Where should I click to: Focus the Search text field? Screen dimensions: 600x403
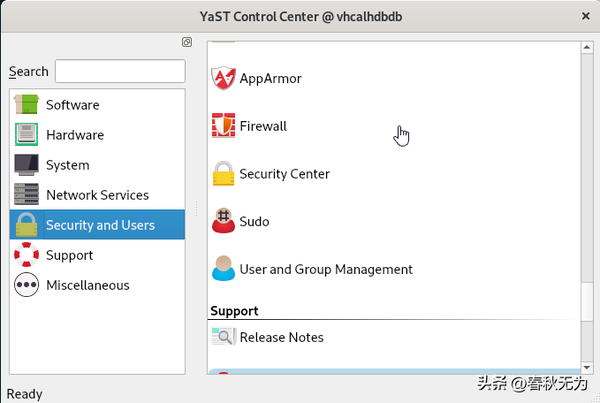pos(120,71)
